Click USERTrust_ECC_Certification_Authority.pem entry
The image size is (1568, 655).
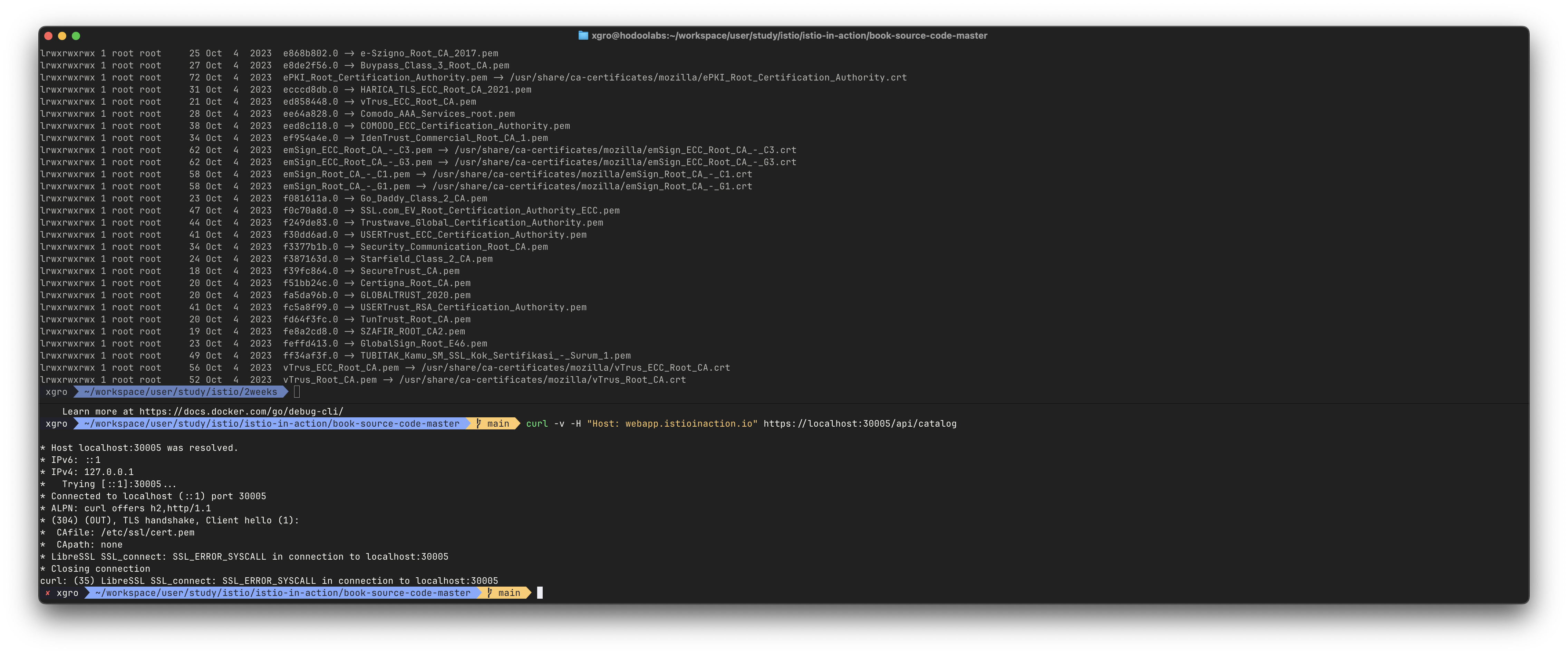[473, 235]
